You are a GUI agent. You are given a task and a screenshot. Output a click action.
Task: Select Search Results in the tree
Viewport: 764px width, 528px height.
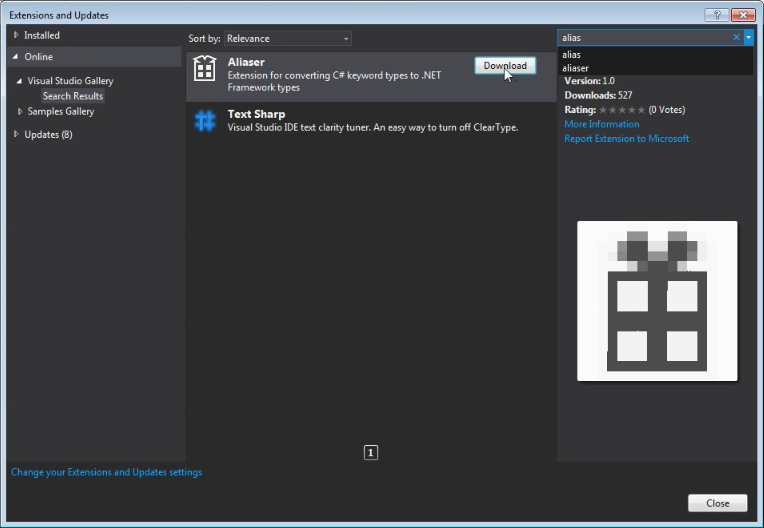(73, 96)
